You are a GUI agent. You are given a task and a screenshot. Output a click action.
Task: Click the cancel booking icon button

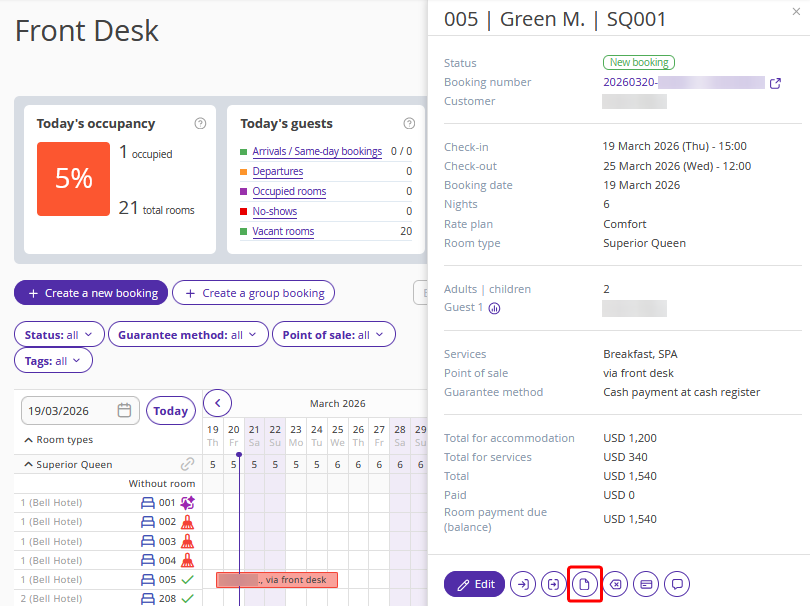(x=615, y=584)
